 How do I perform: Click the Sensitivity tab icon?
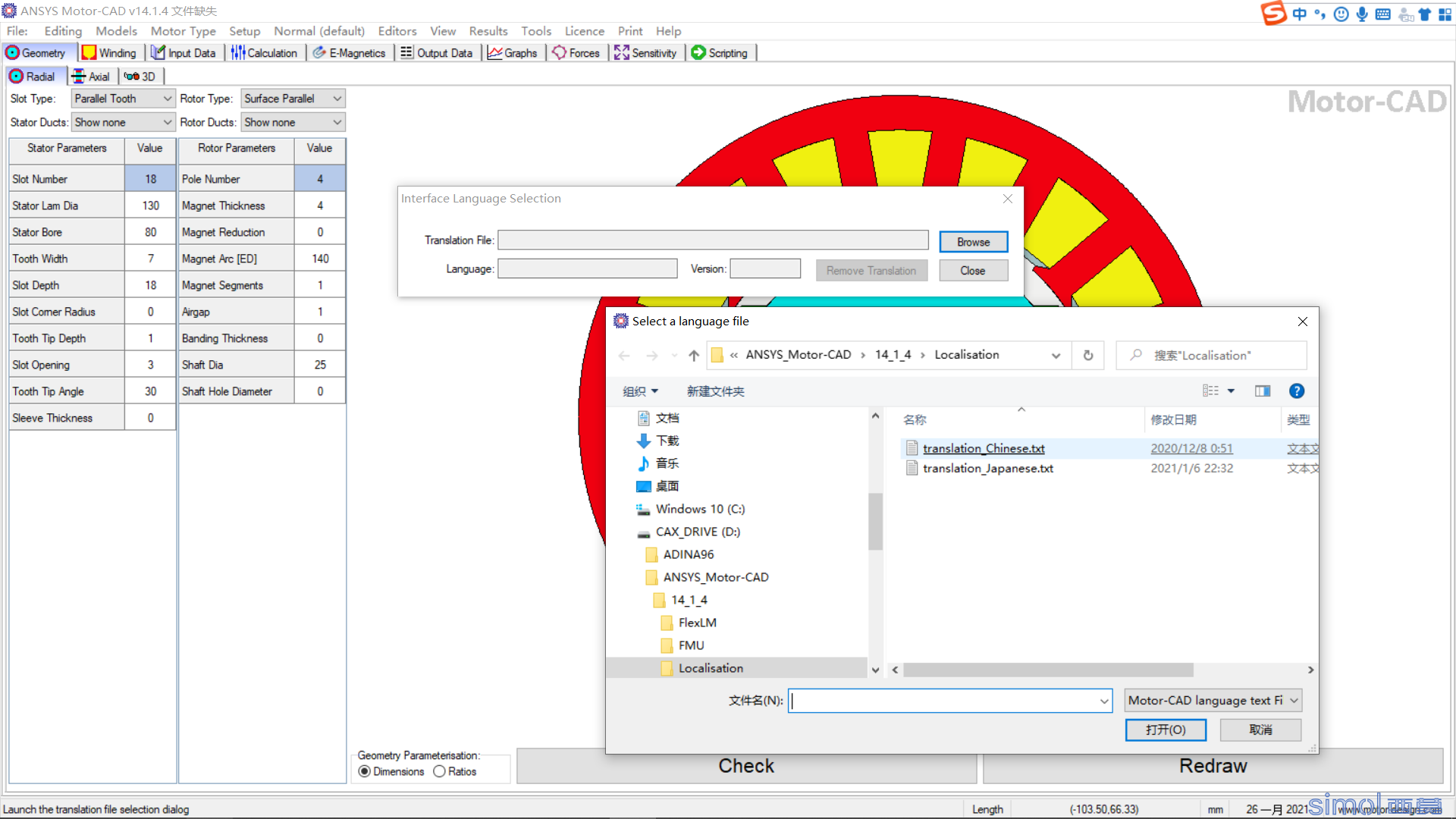tap(622, 53)
